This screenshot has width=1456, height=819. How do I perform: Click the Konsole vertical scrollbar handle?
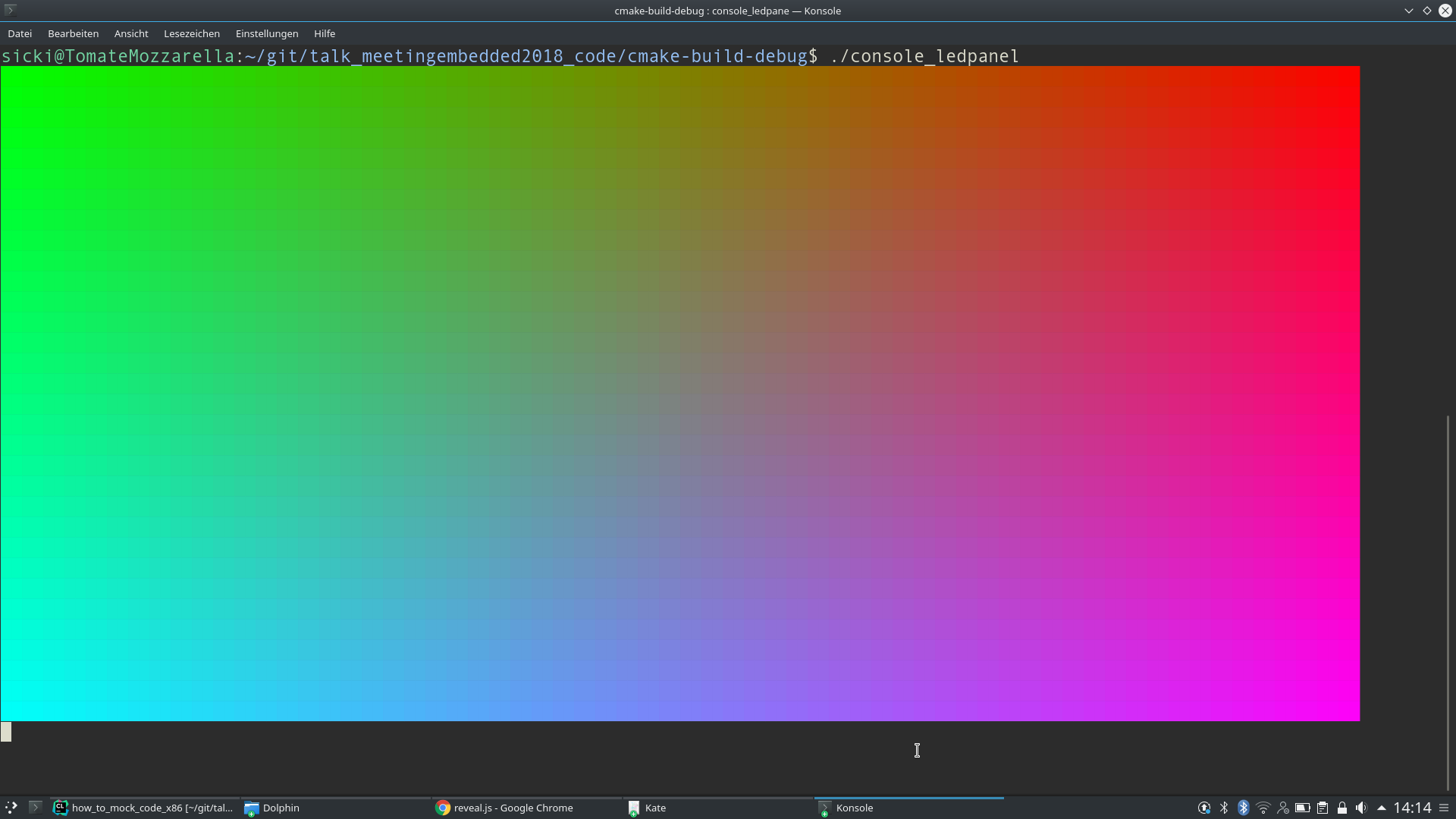click(1448, 602)
